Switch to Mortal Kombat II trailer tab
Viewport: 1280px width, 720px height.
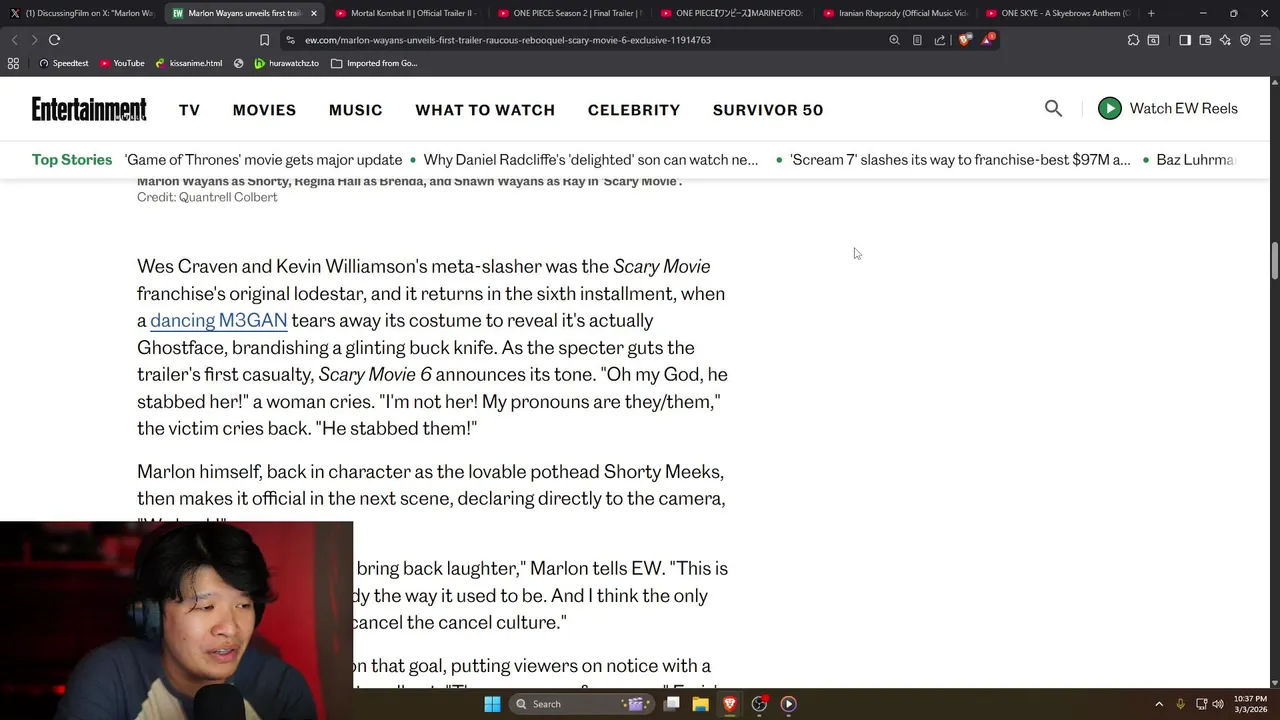point(407,13)
